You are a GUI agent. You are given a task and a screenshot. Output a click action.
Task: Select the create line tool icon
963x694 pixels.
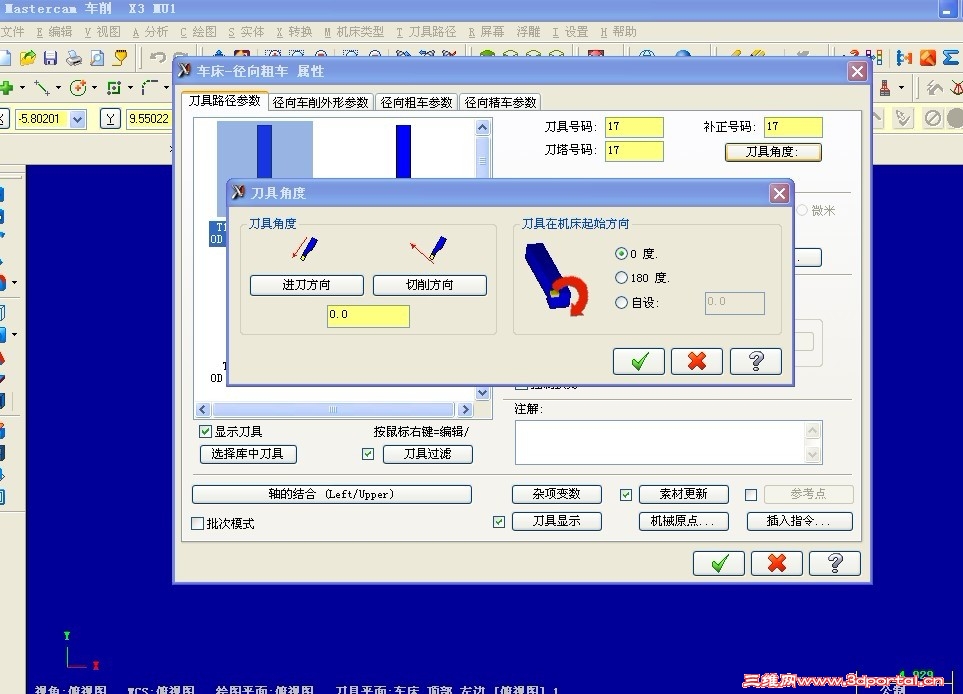(x=42, y=88)
